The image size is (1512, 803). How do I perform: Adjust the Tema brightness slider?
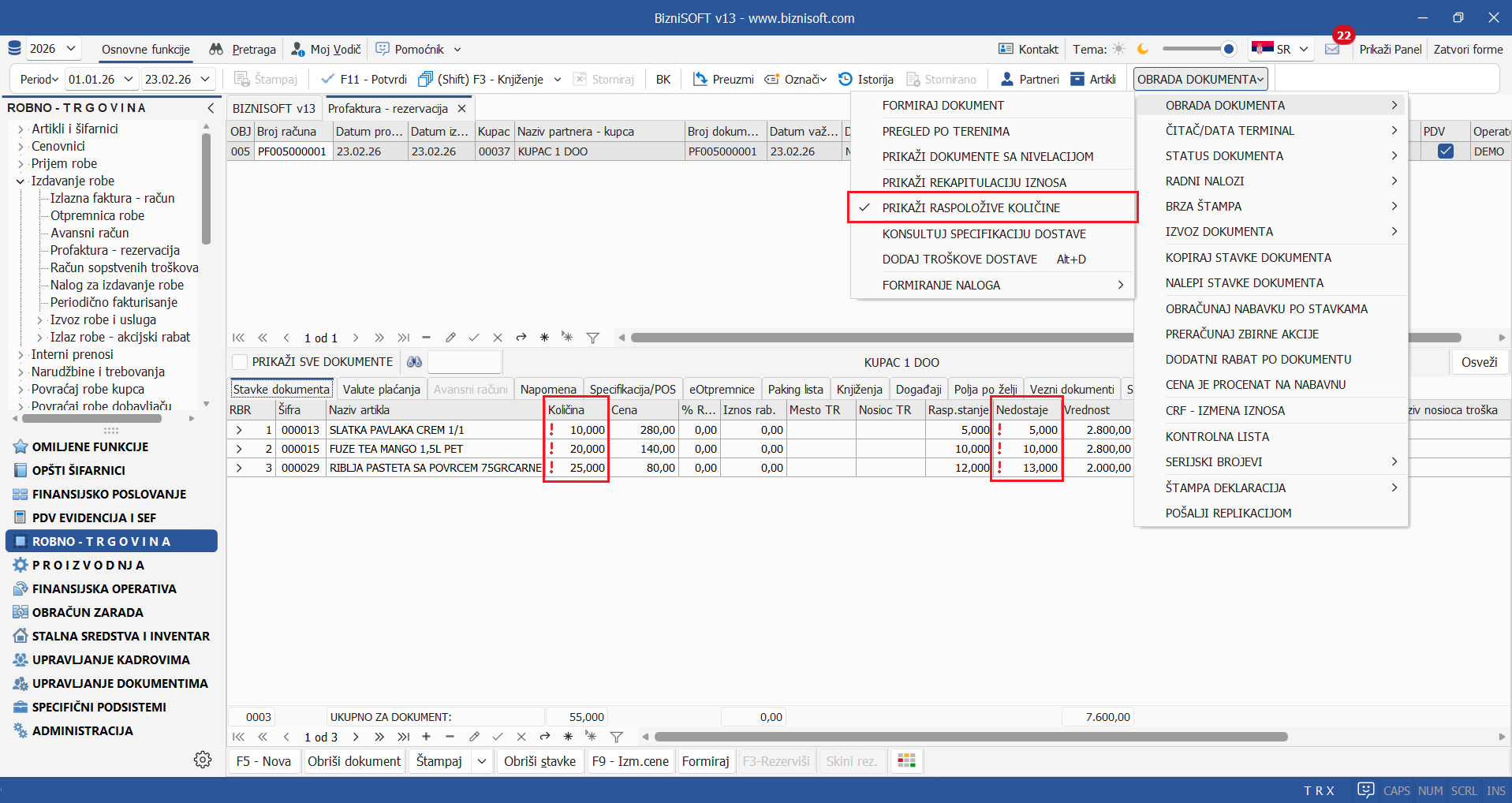point(1228,49)
